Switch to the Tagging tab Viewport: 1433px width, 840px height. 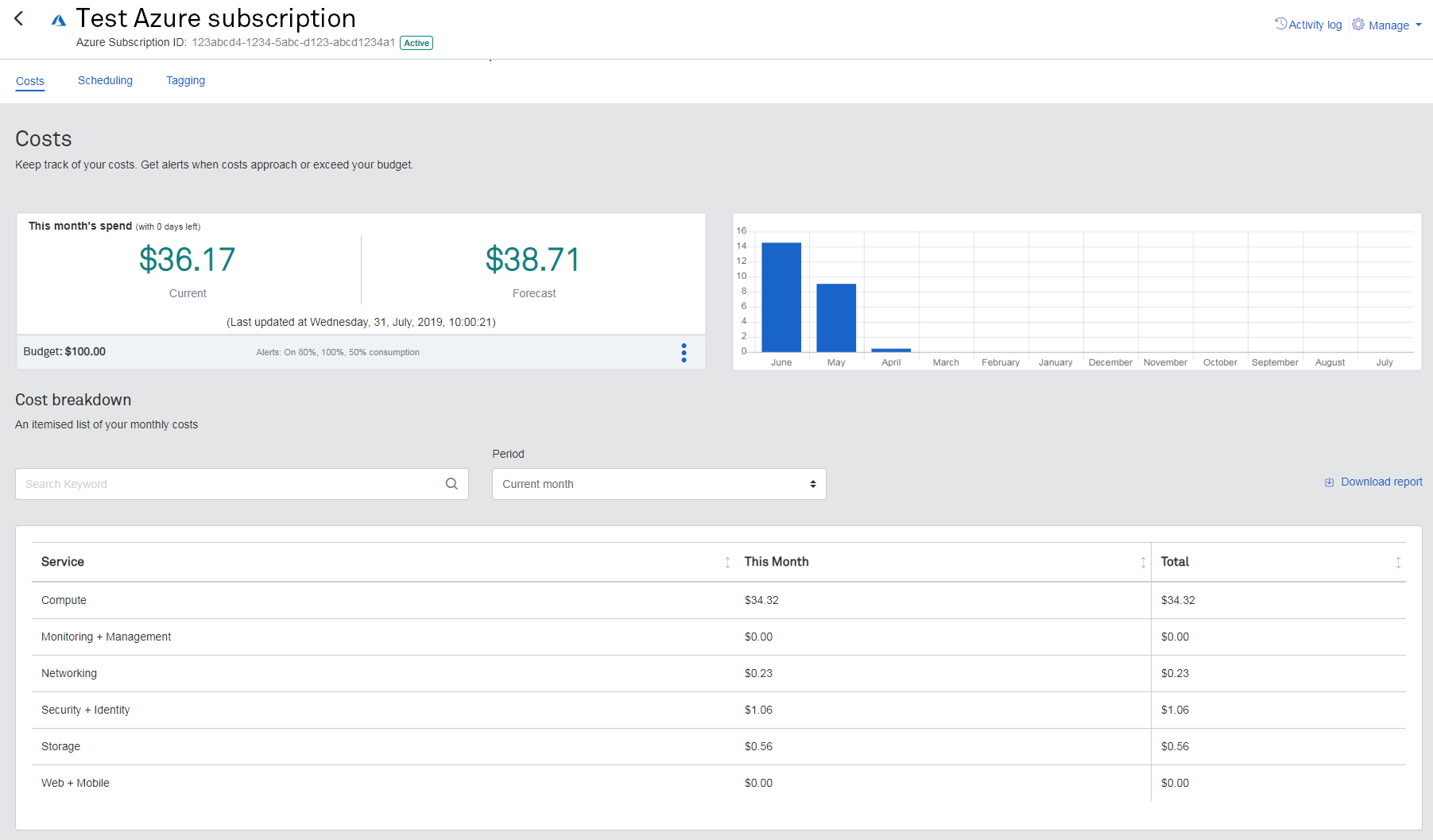185,80
